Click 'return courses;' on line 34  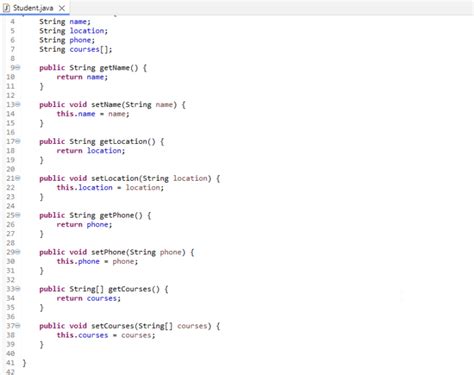(89, 298)
